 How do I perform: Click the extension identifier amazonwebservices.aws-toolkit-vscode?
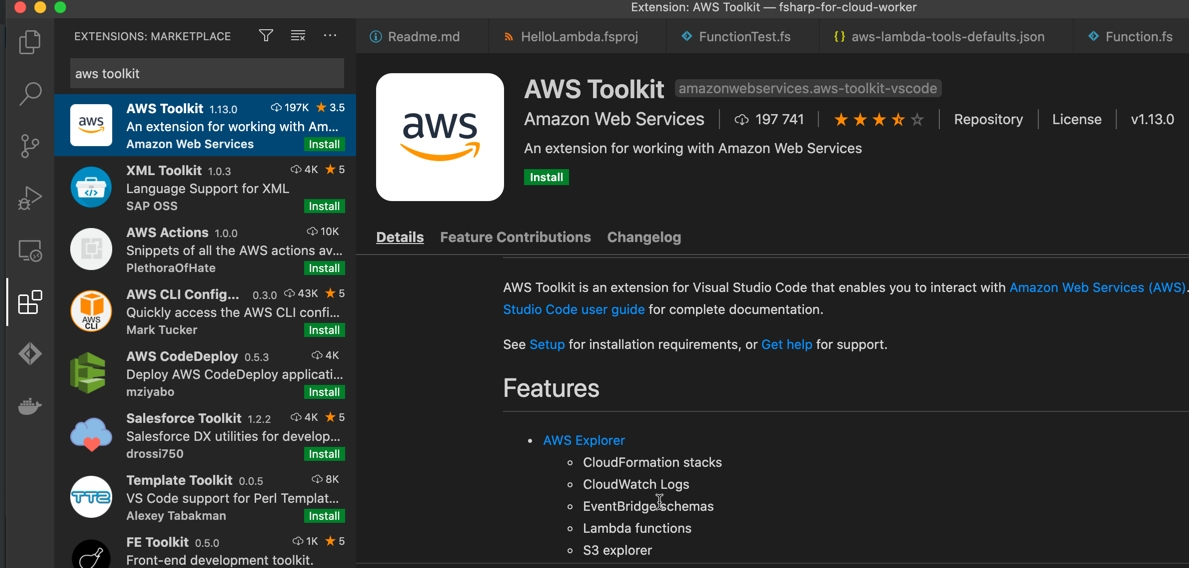[x=808, y=89]
